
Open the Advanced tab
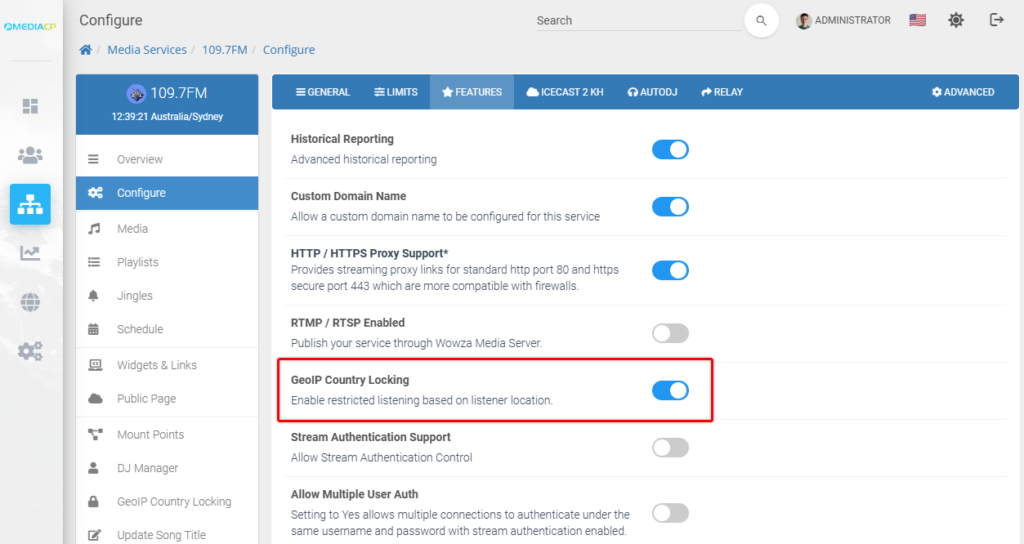pos(963,92)
